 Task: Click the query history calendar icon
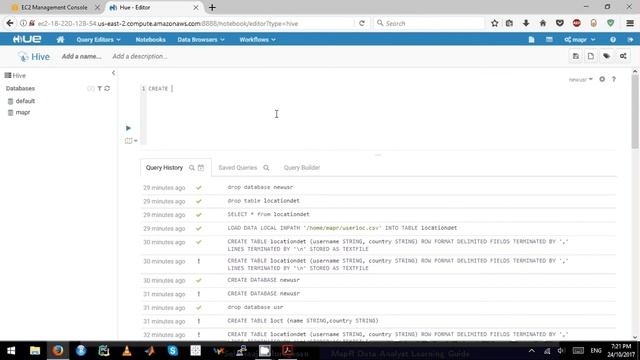pyautogui.click(x=201, y=168)
